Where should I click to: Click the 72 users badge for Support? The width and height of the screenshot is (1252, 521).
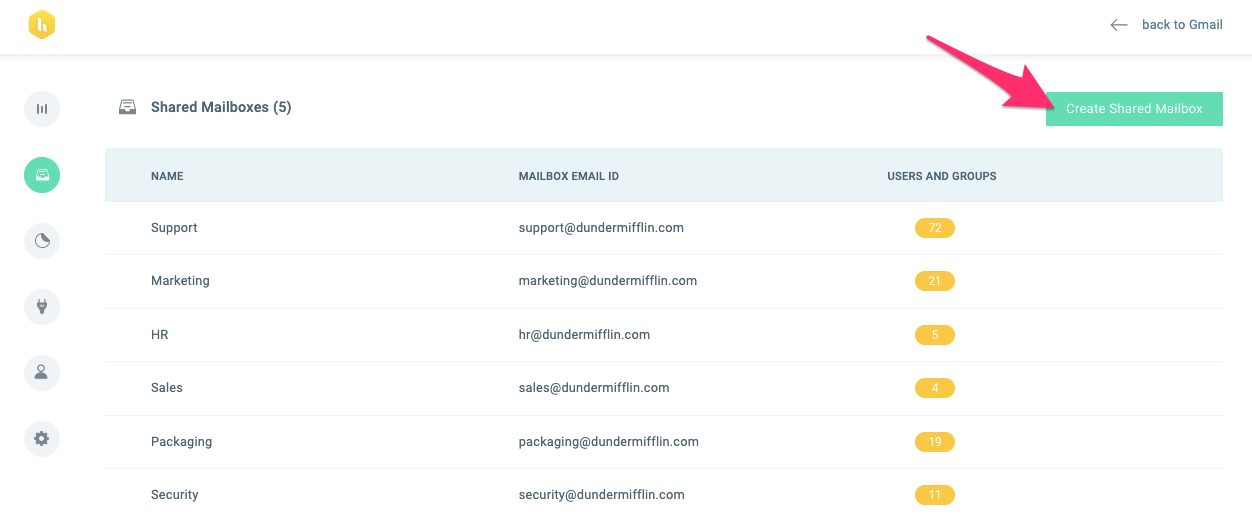935,228
